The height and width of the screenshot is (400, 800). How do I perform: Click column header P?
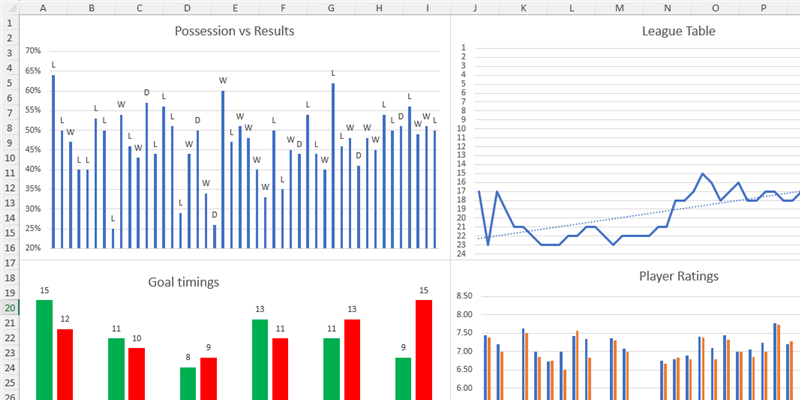[763, 8]
